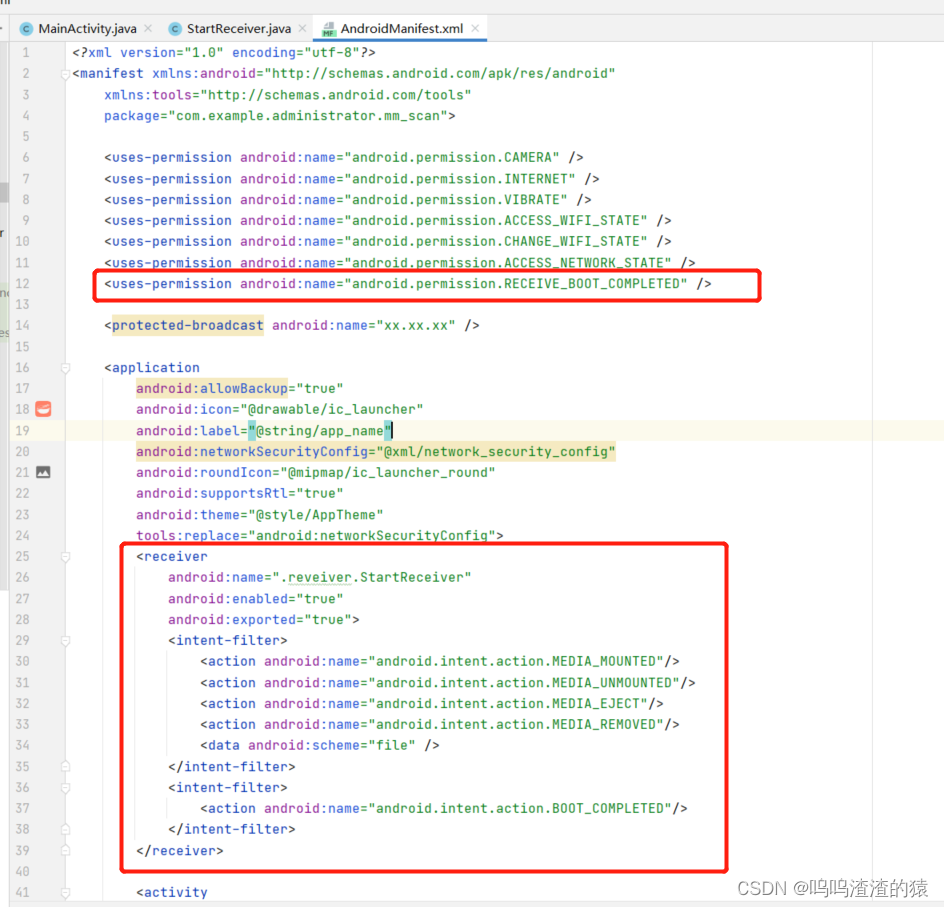The width and height of the screenshot is (944, 907).
Task: Click the closing receiver tag on line 39
Action: 180,851
